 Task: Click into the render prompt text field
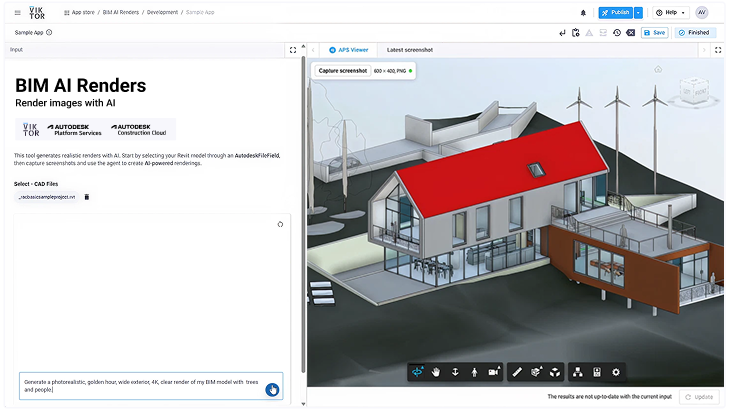click(x=140, y=386)
